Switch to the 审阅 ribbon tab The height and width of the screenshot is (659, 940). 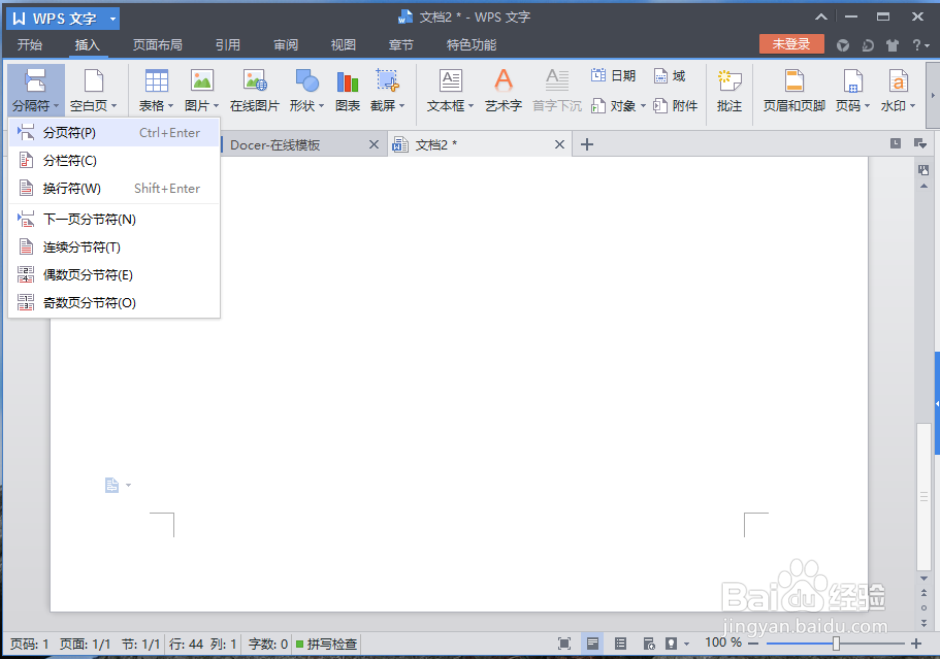pyautogui.click(x=285, y=45)
